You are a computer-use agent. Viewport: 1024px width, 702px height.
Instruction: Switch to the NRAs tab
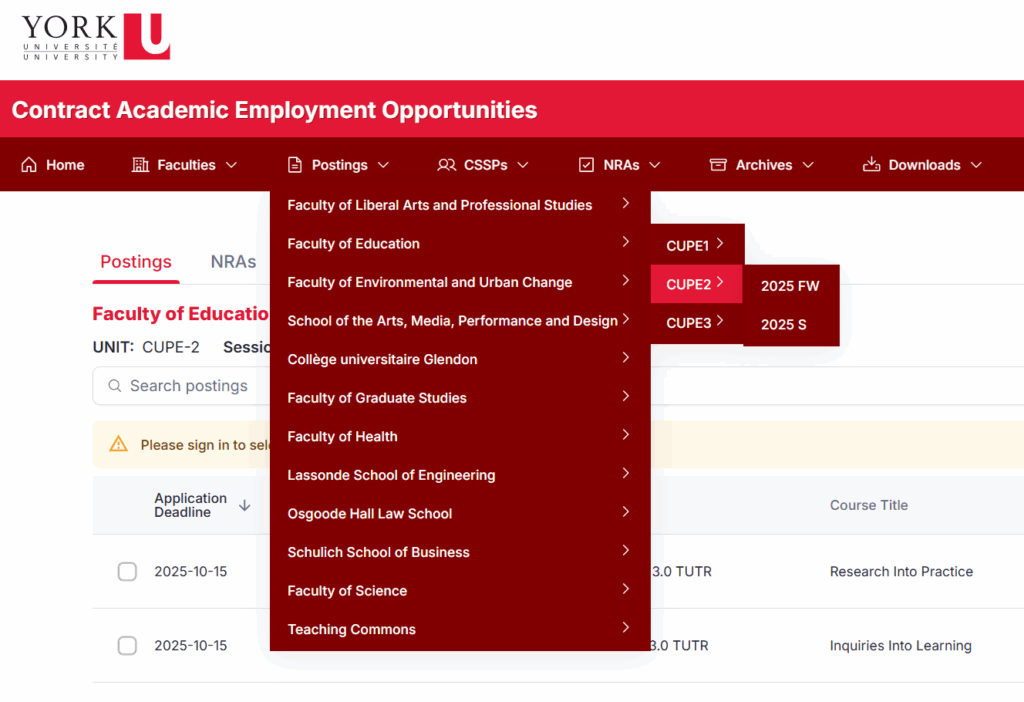click(233, 261)
